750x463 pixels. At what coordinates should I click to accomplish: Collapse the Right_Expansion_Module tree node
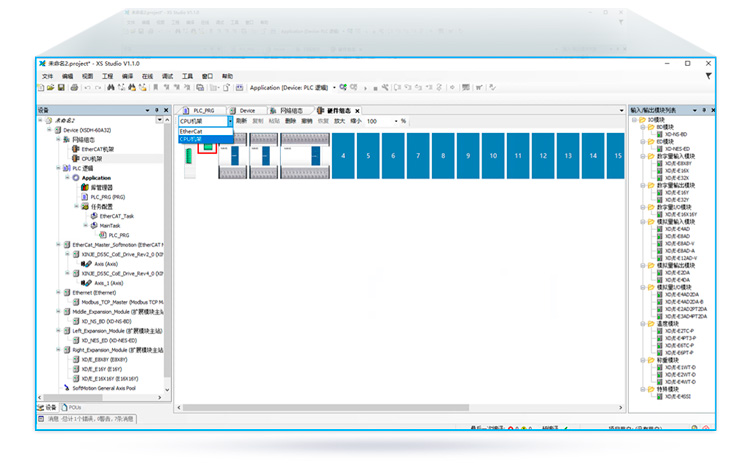(x=58, y=350)
